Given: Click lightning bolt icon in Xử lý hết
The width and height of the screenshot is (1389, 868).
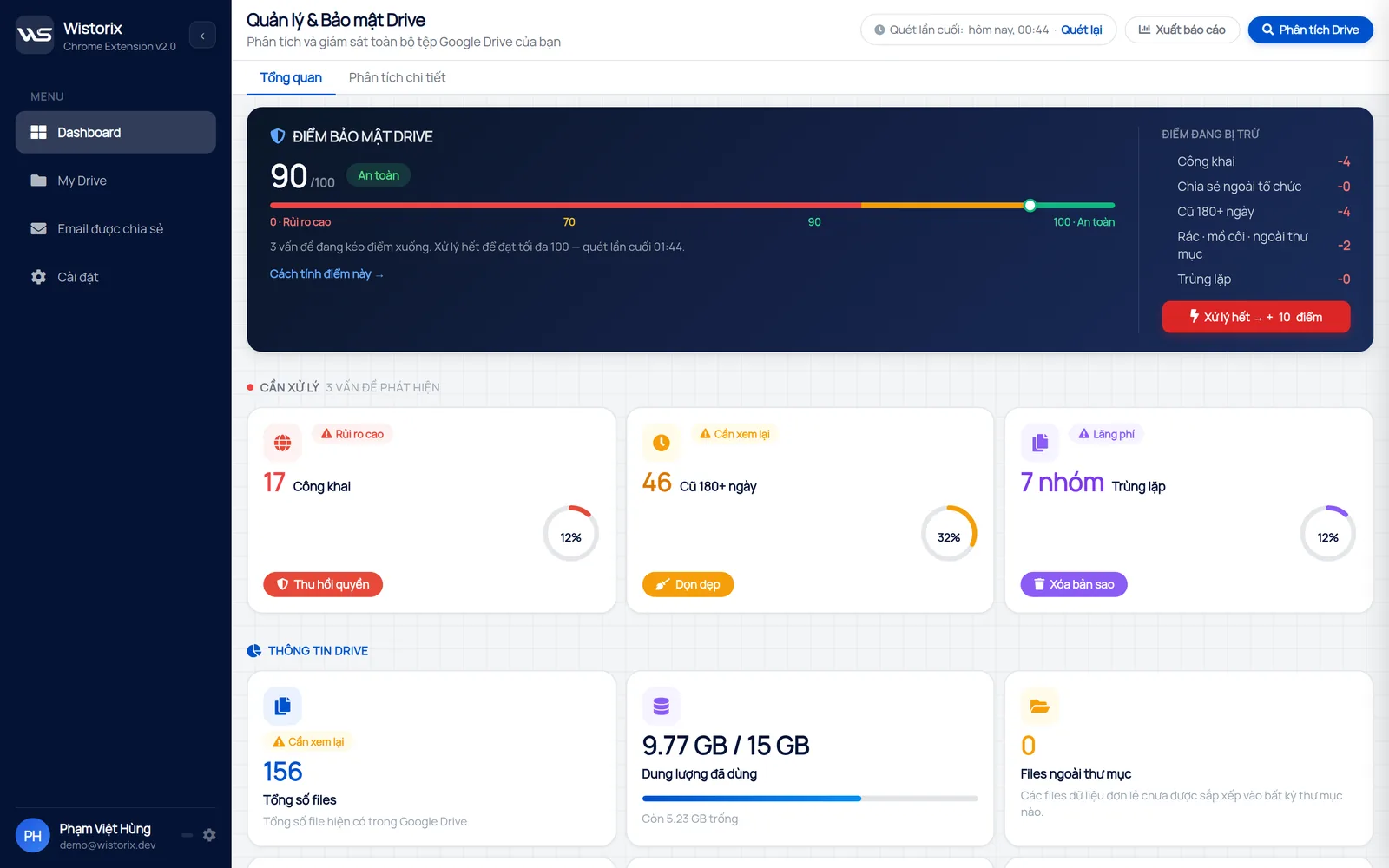Looking at the screenshot, I should [1195, 316].
